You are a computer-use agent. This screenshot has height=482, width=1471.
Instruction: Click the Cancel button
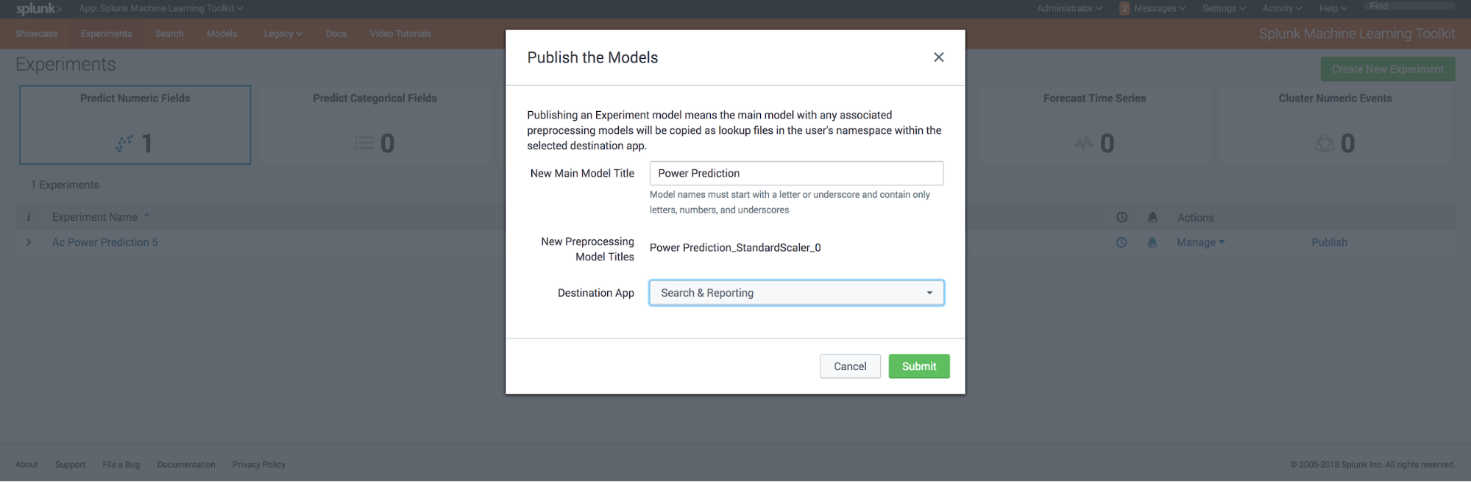850,366
